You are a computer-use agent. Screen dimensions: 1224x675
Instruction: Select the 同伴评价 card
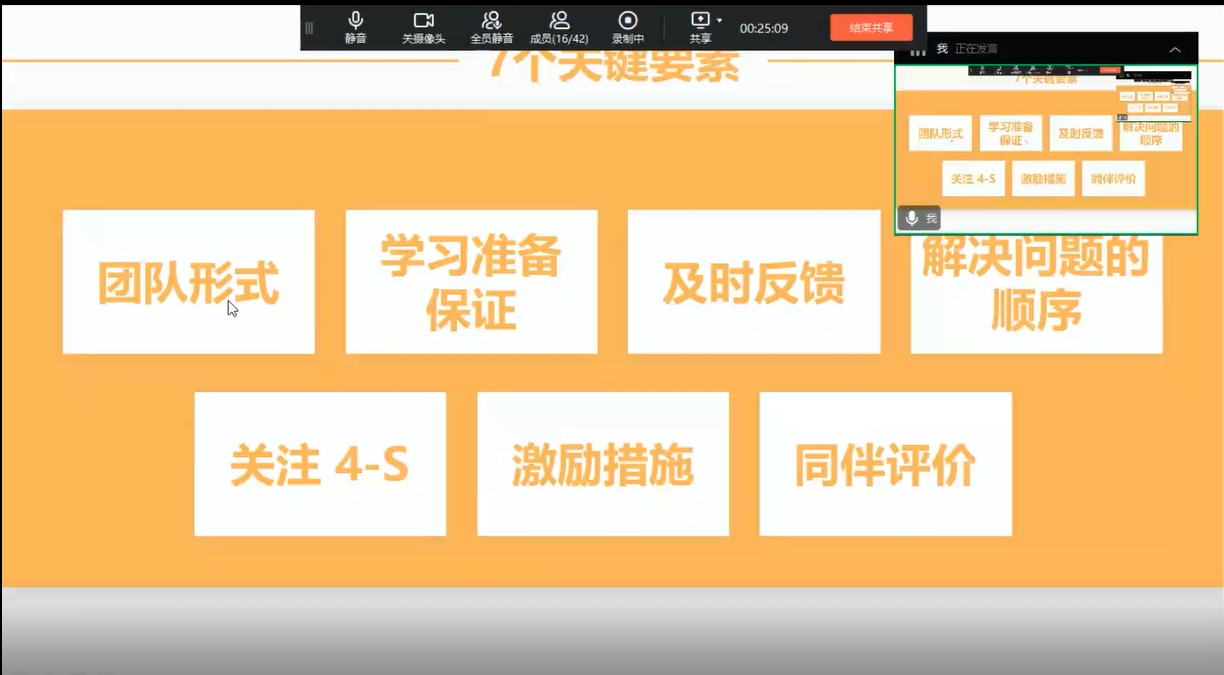885,464
